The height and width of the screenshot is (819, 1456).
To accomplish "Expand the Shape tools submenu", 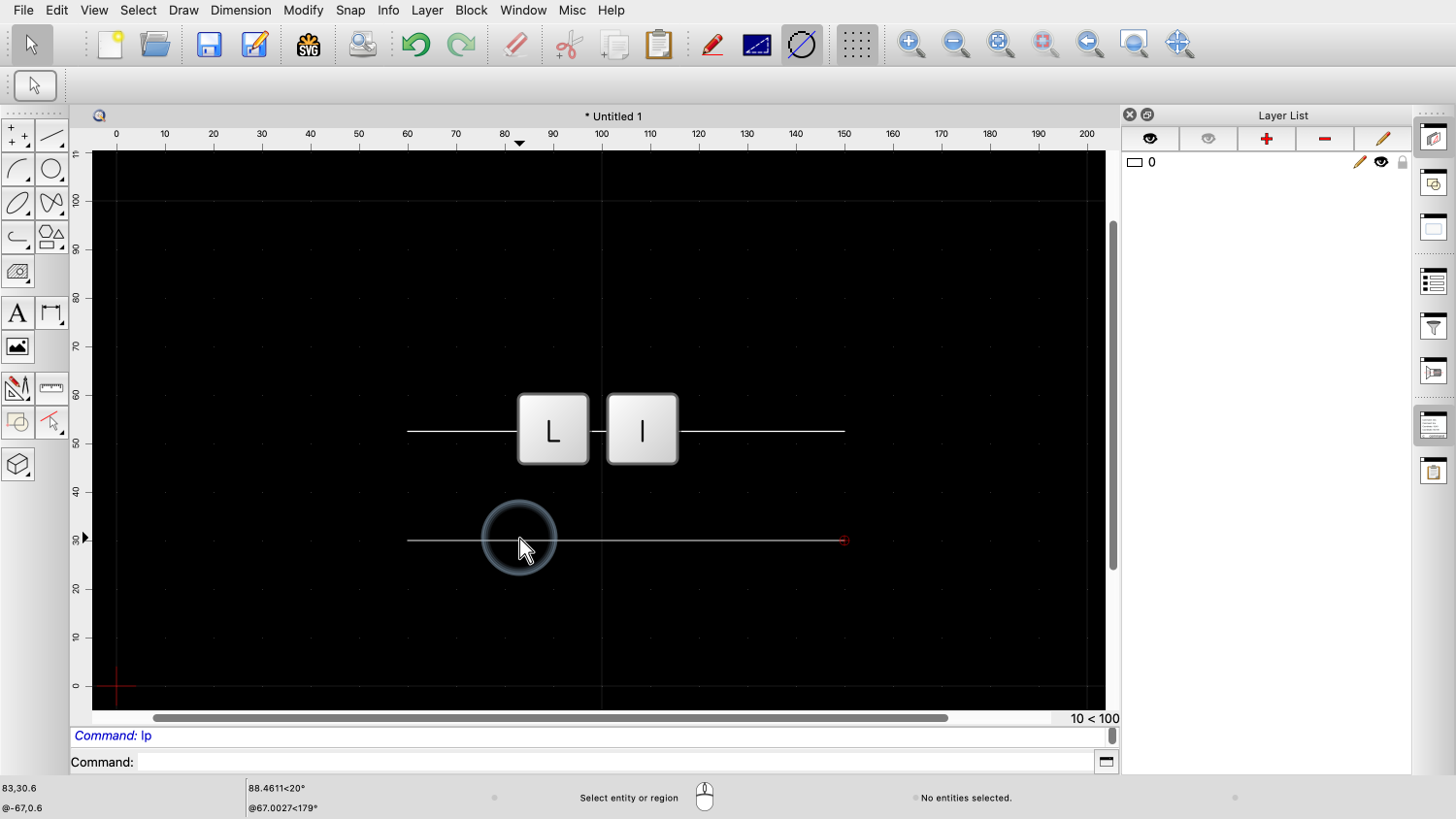I will point(51,238).
